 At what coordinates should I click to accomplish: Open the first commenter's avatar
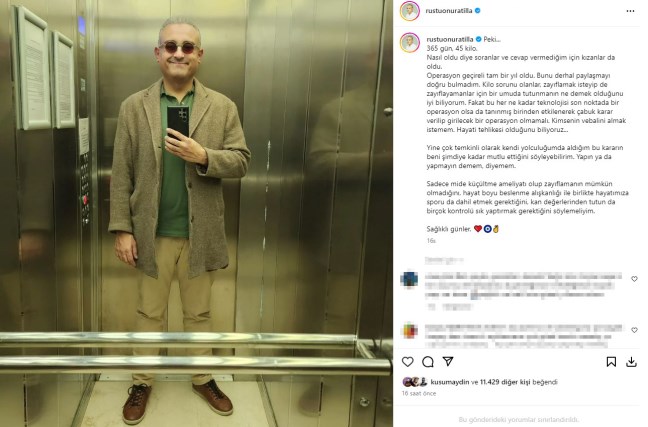click(x=409, y=279)
